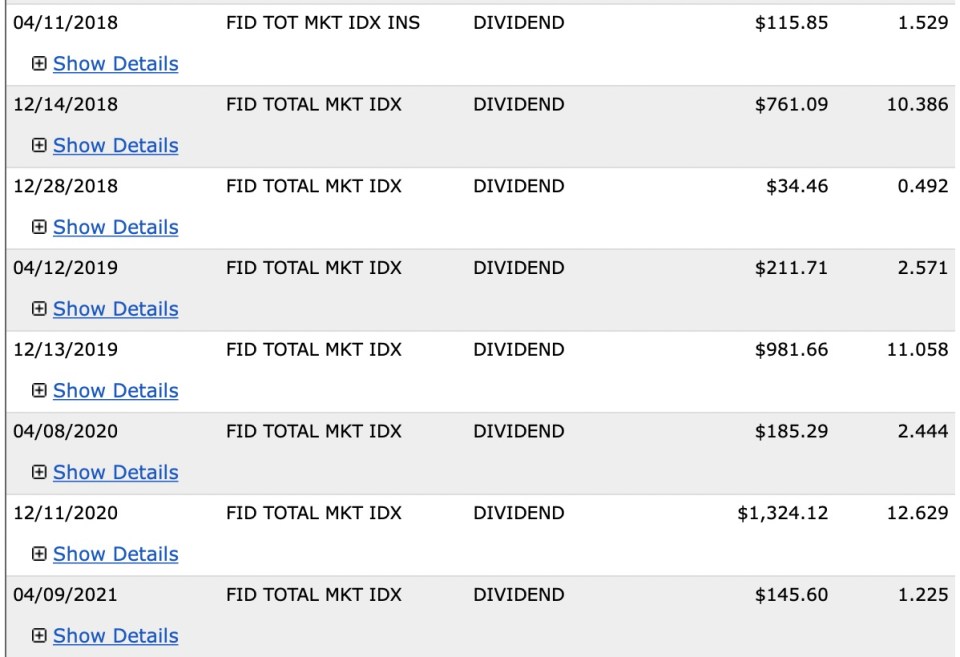Expand plus icon under 04/08/2020 dividend

pos(39,472)
